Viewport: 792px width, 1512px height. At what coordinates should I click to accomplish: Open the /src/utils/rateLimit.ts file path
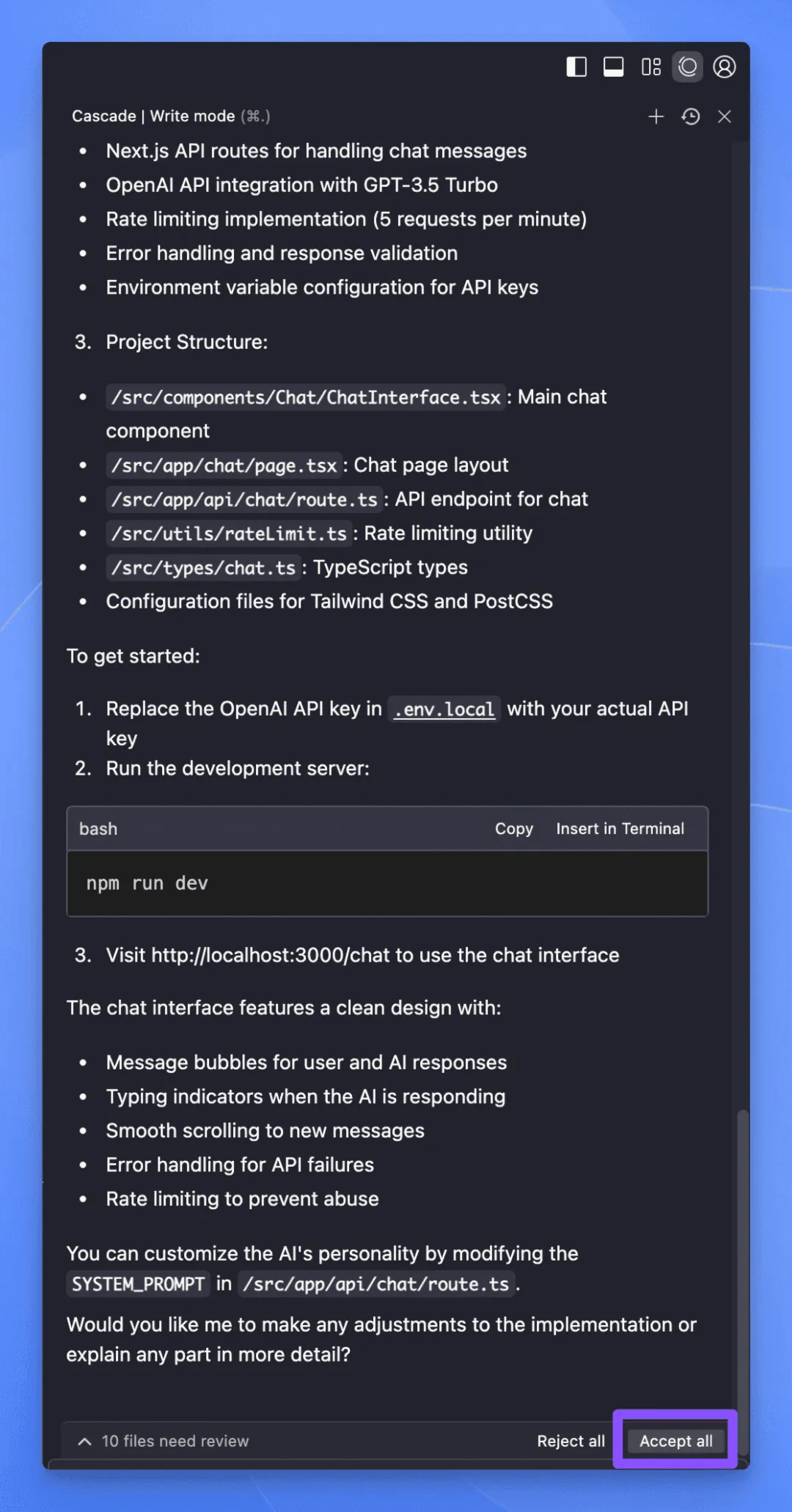click(x=229, y=534)
